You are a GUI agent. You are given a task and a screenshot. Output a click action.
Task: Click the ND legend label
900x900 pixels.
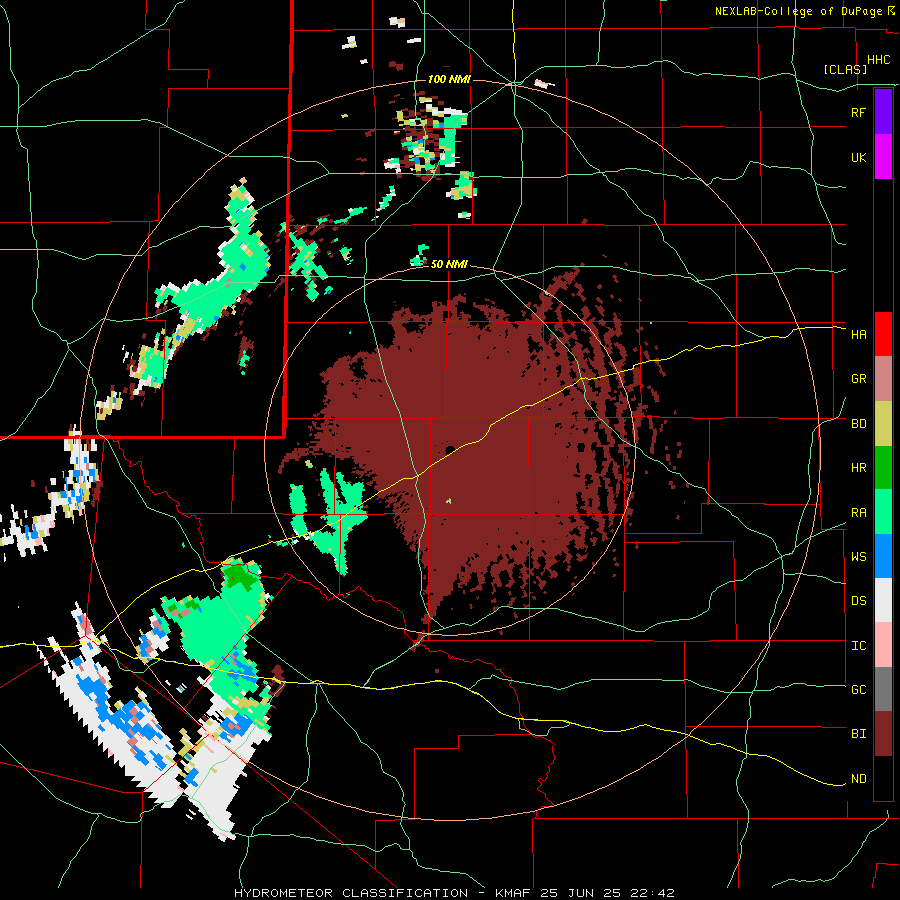(858, 779)
